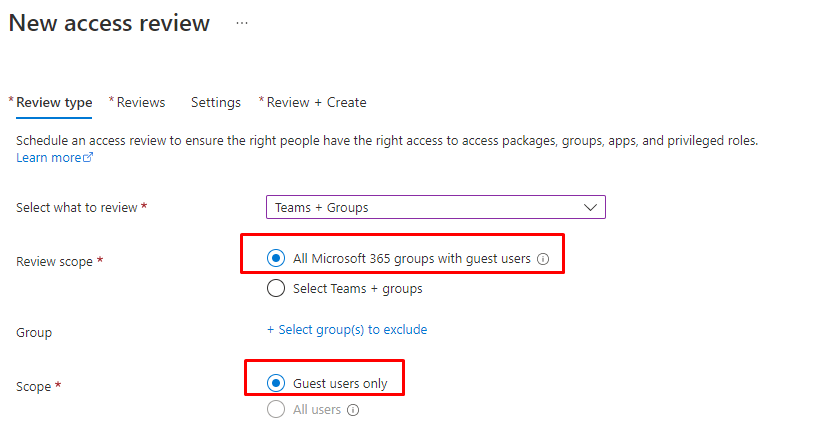
Task: Go to the Reviews tab
Action: click(x=140, y=102)
